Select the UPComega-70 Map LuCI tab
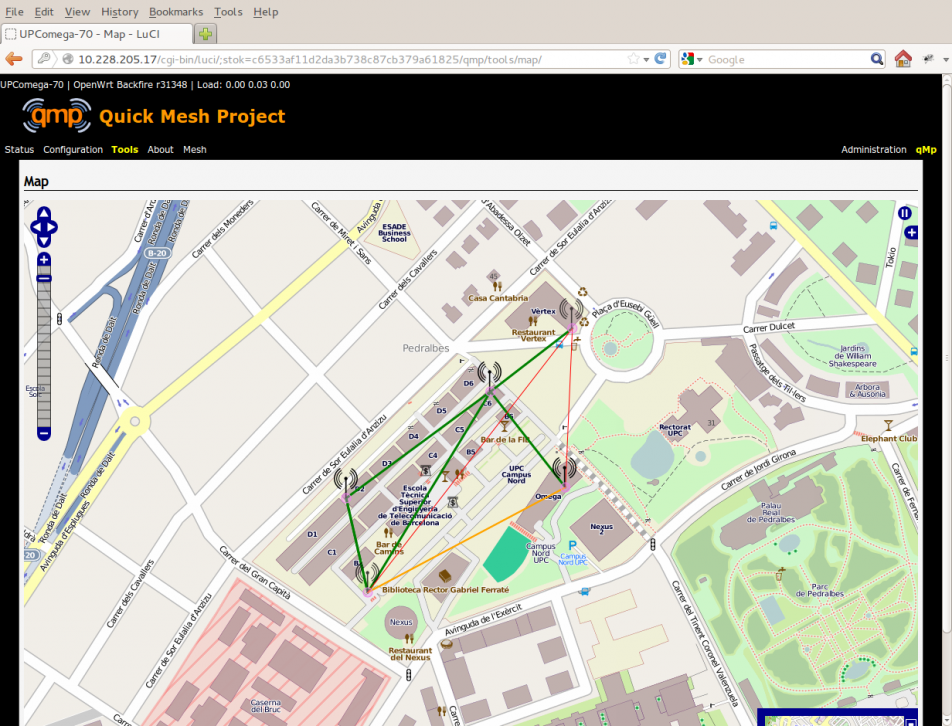This screenshot has width=952, height=726. point(97,34)
